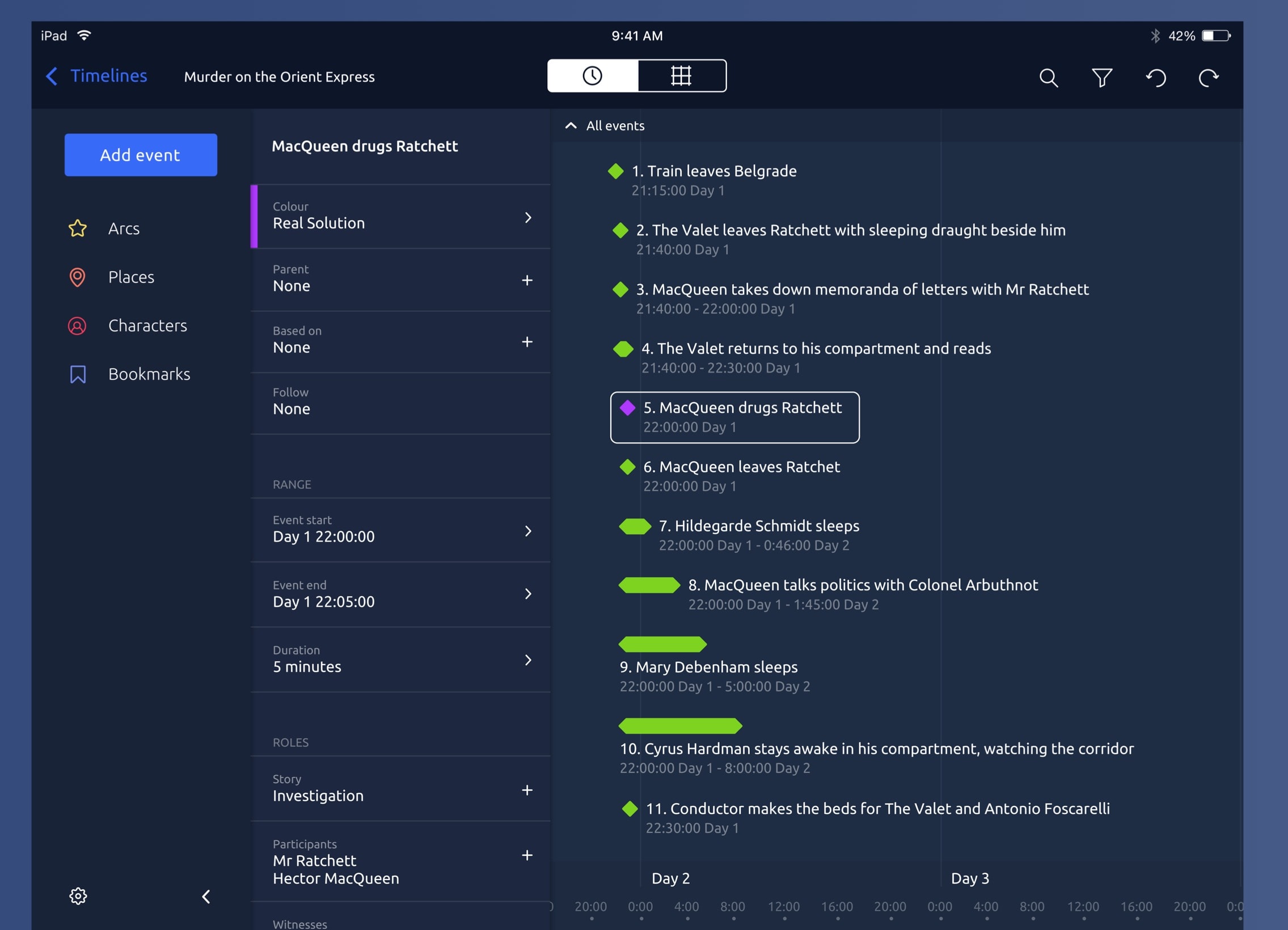
Task: Open Story Investigation row
Action: 400,788
